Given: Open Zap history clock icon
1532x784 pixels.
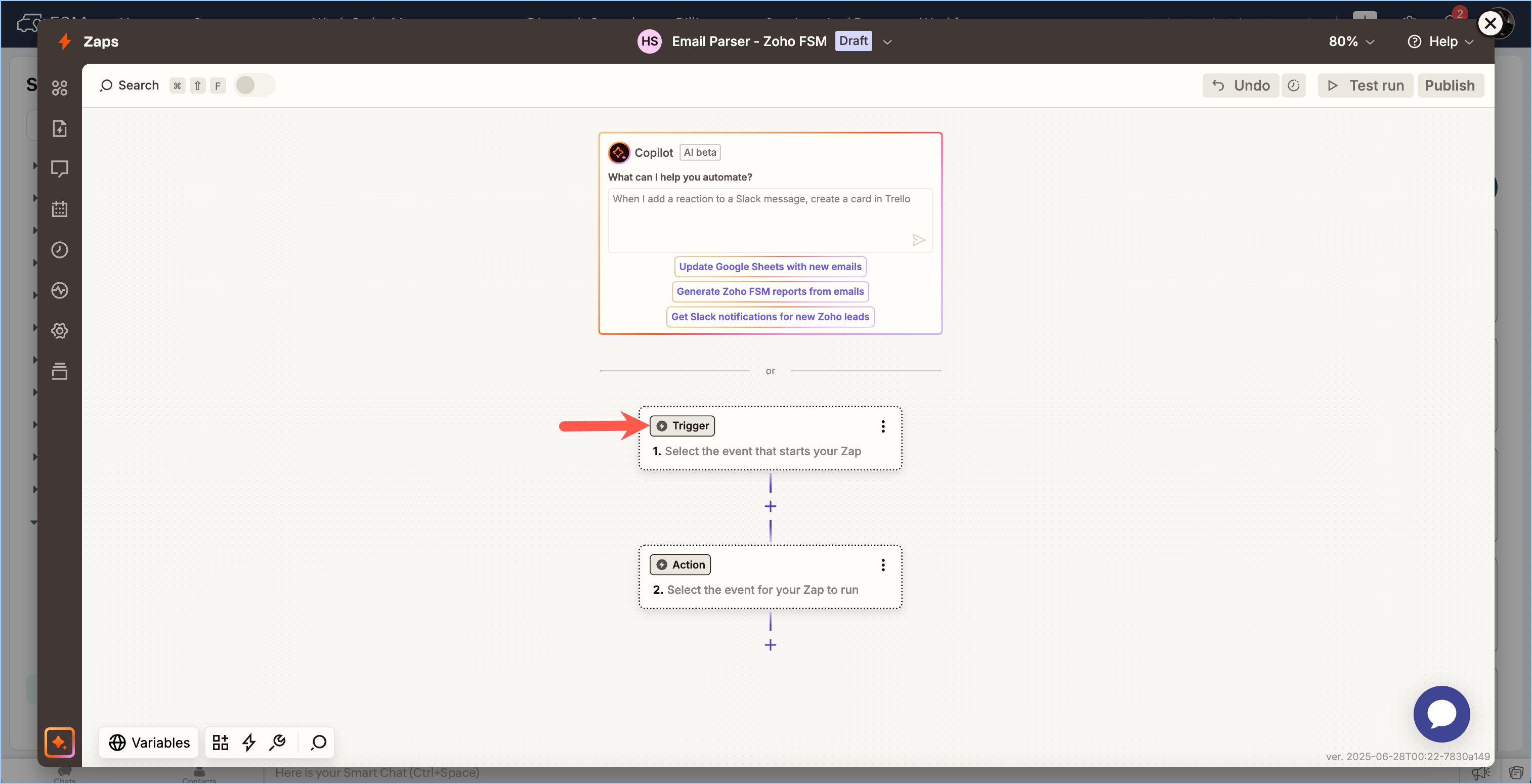Looking at the screenshot, I should (60, 250).
